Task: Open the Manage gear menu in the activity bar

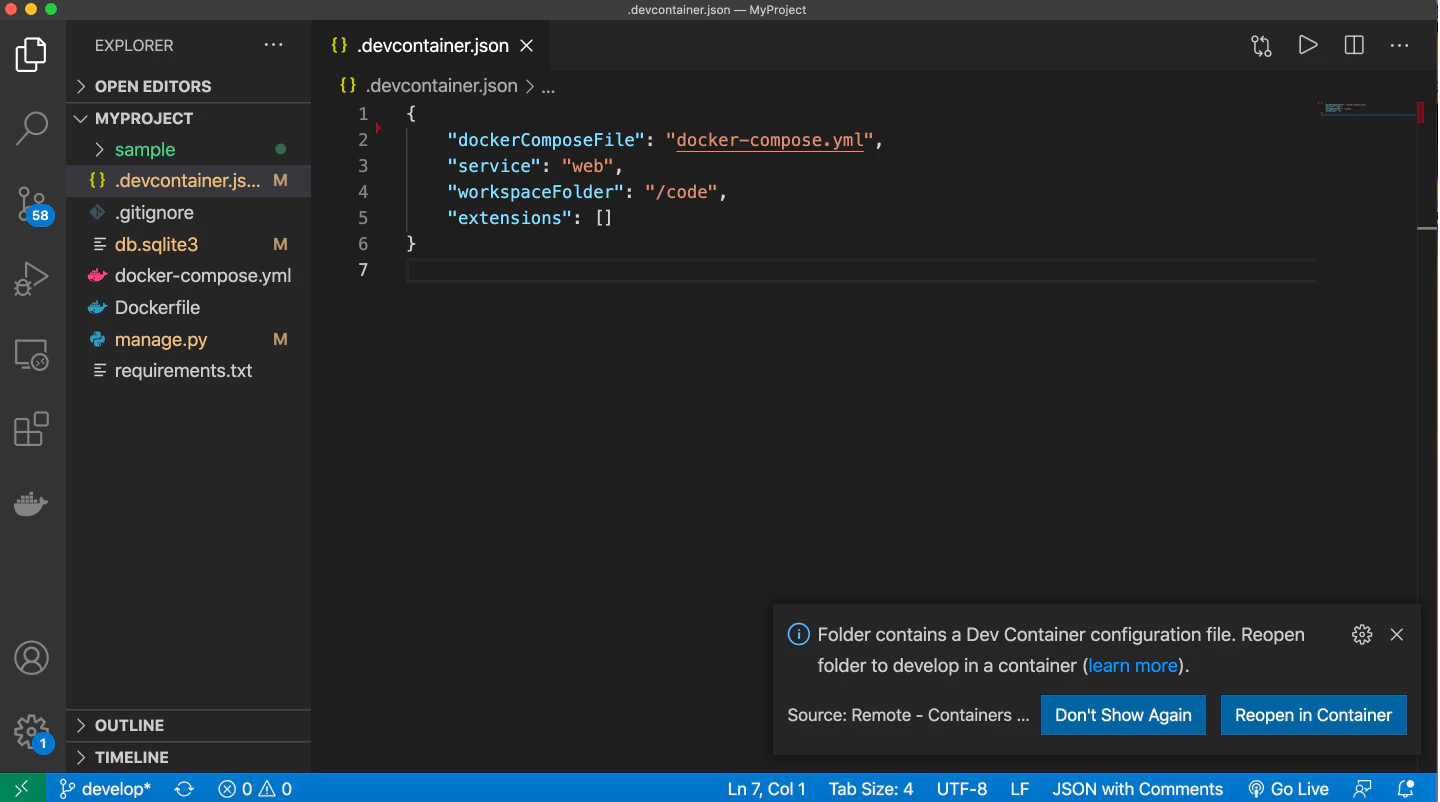Action: (31, 733)
